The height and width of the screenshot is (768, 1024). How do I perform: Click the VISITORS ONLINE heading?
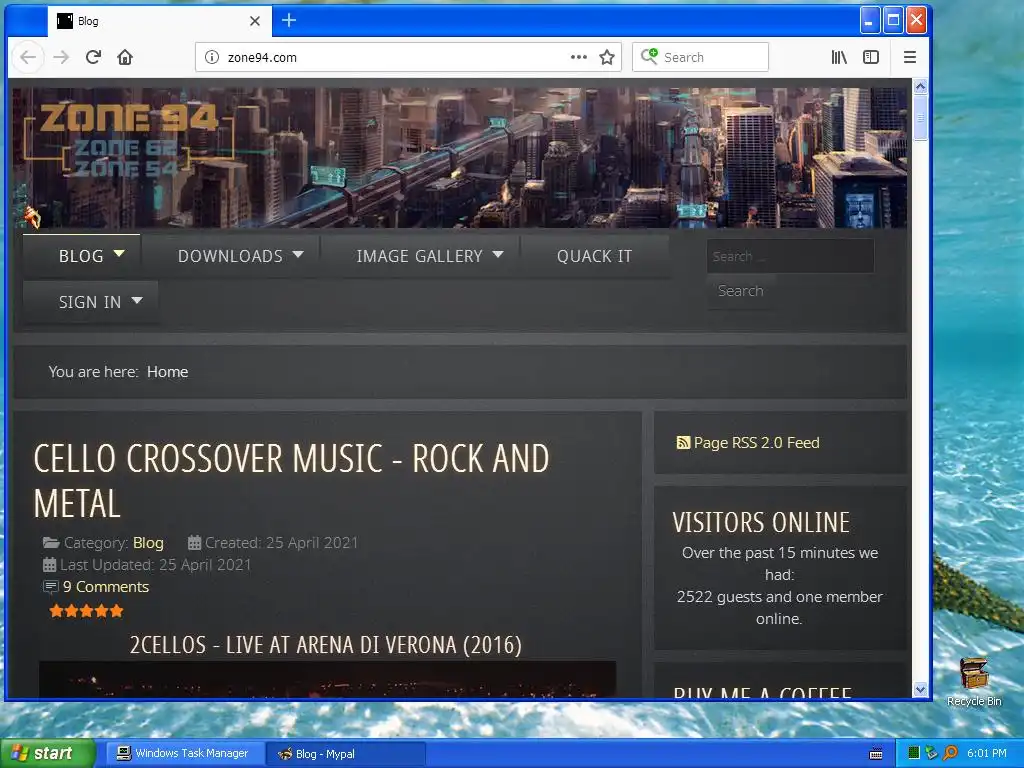pos(761,522)
